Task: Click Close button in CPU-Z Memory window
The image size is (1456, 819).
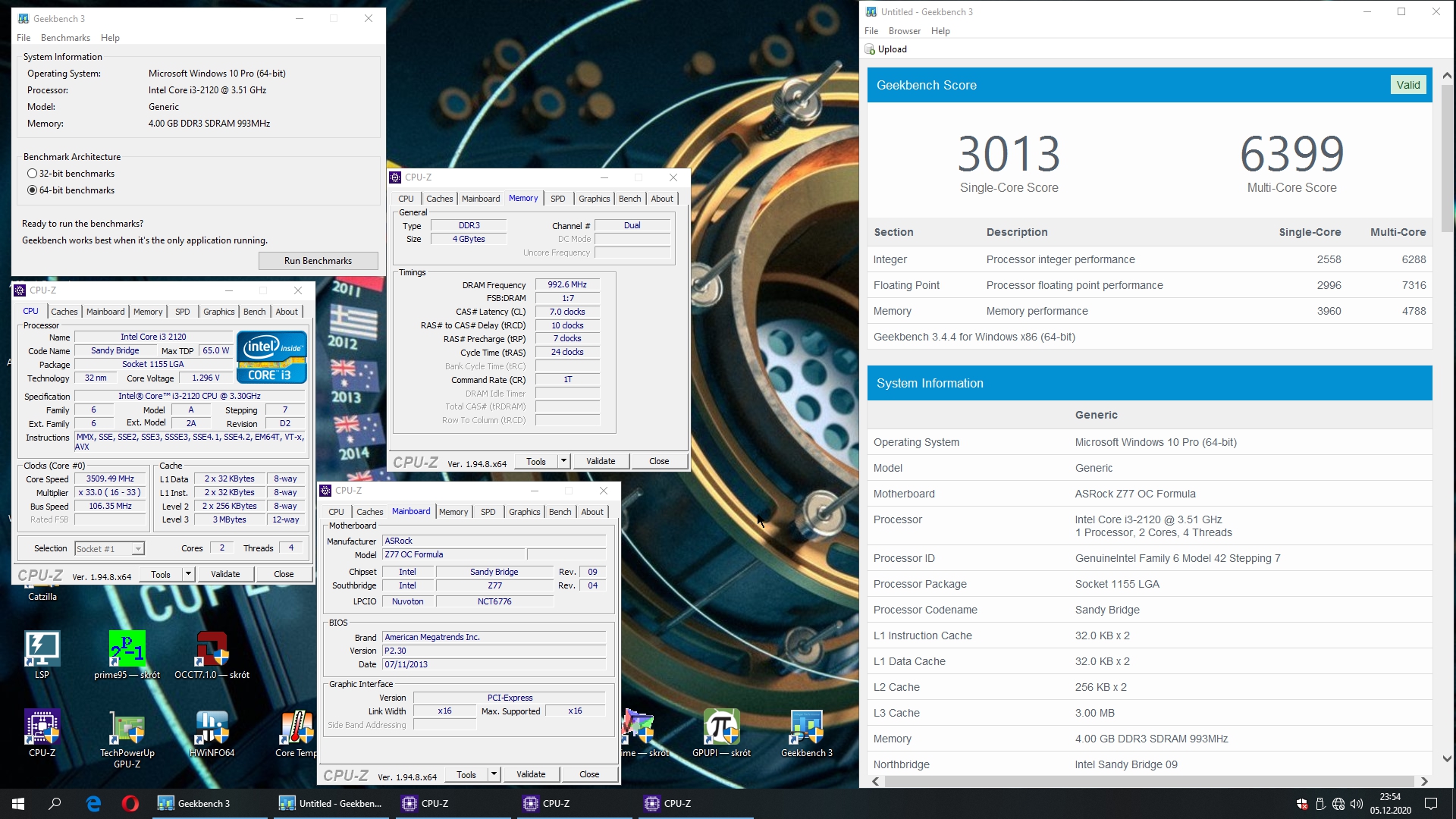Action: [x=659, y=461]
